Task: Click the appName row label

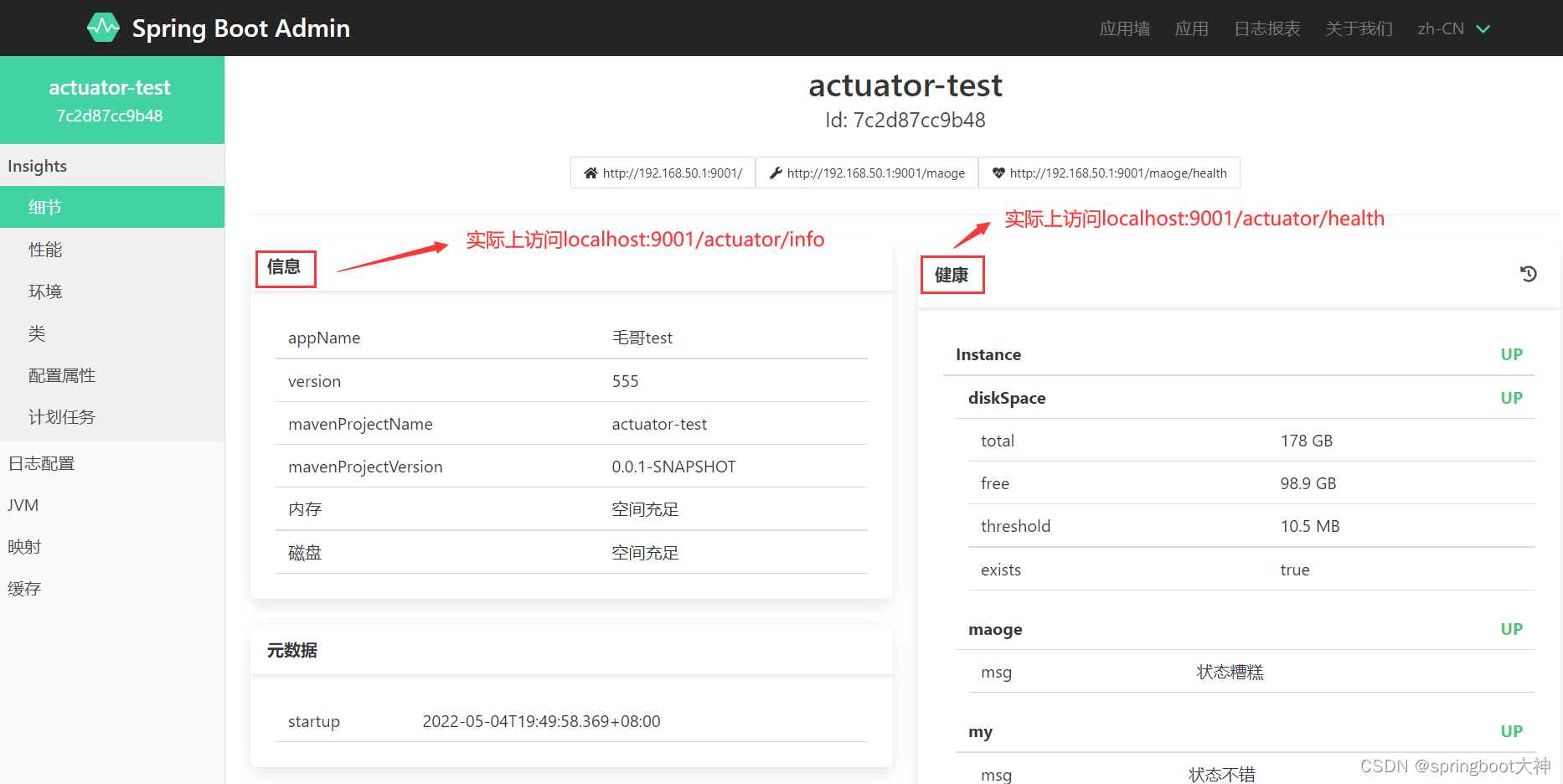Action: pyautogui.click(x=324, y=338)
